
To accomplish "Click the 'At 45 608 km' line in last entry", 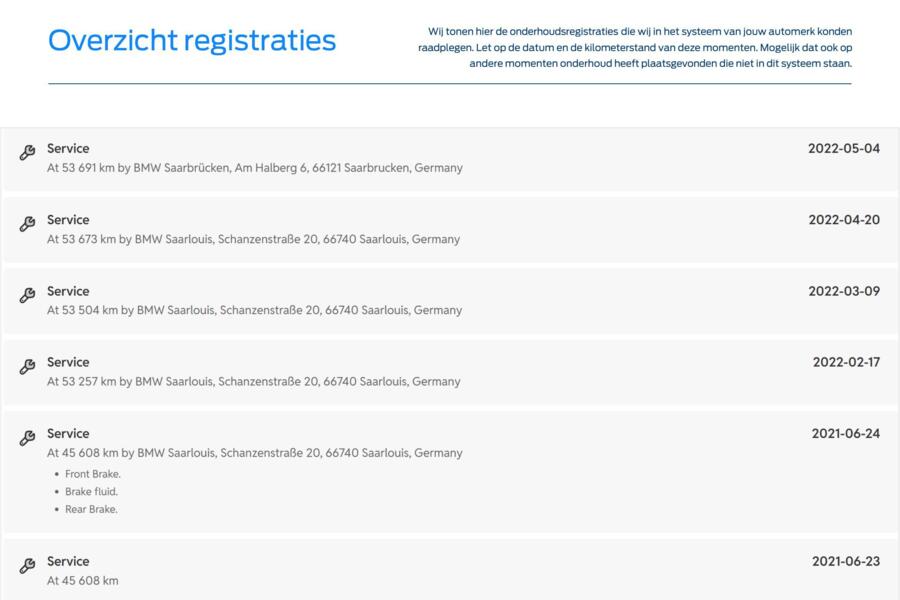I will [x=83, y=580].
